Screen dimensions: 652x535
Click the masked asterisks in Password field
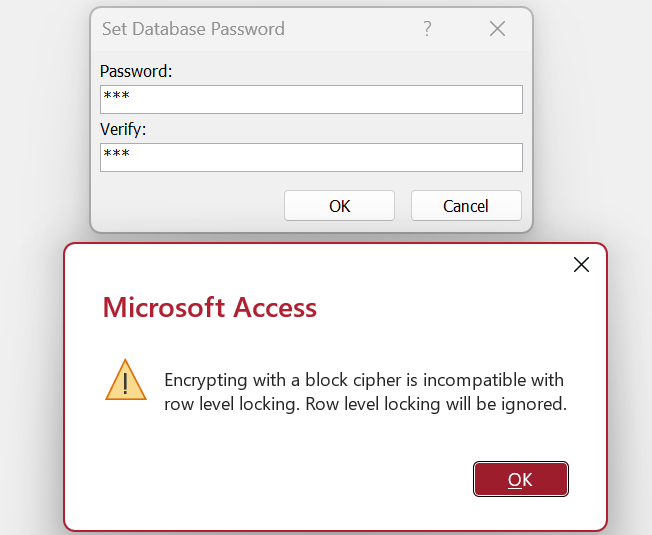[117, 98]
